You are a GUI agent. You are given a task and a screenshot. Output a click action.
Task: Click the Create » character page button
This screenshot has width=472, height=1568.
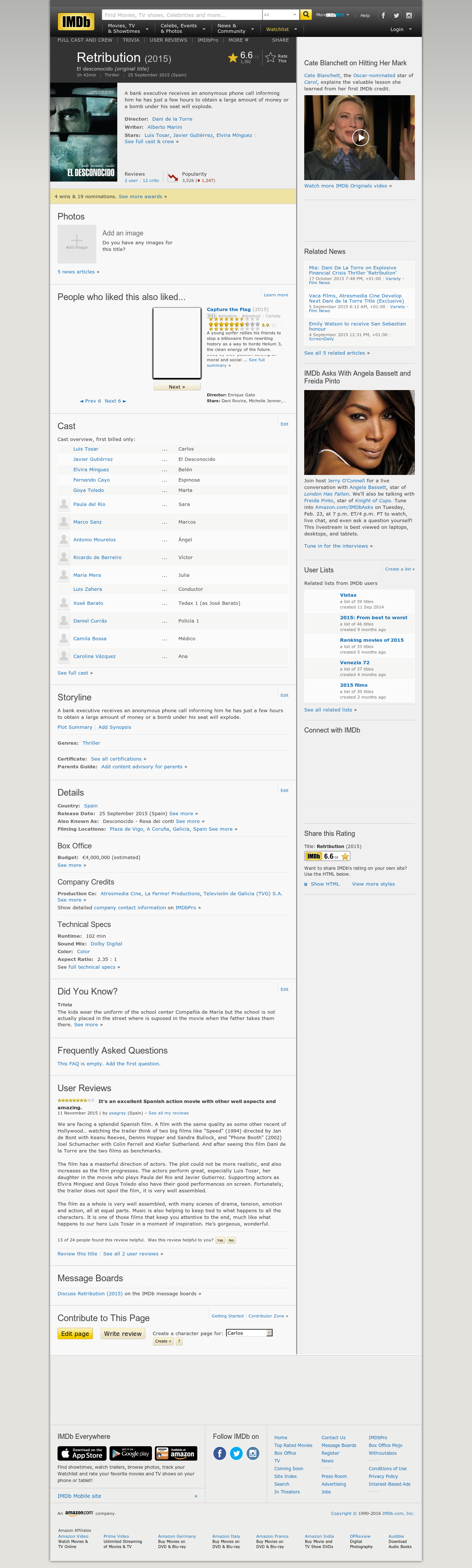[x=163, y=1341]
